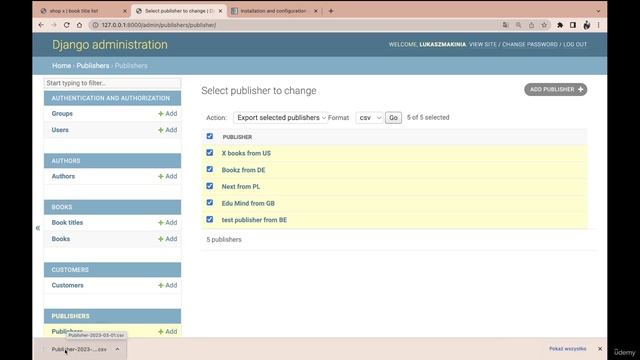Open the test publisher from BE entry
This screenshot has width=640, height=360.
tap(254, 220)
